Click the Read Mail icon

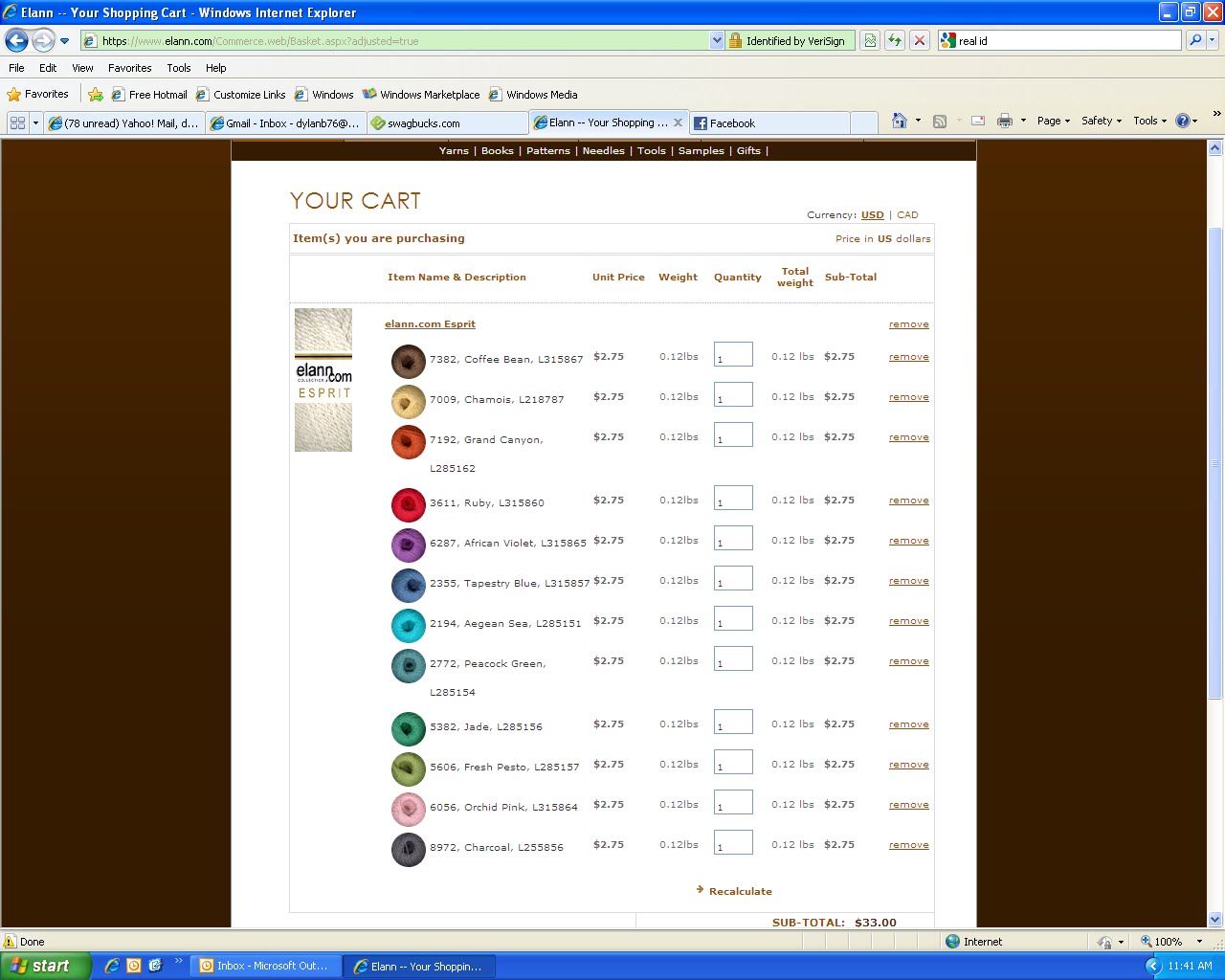click(x=978, y=121)
